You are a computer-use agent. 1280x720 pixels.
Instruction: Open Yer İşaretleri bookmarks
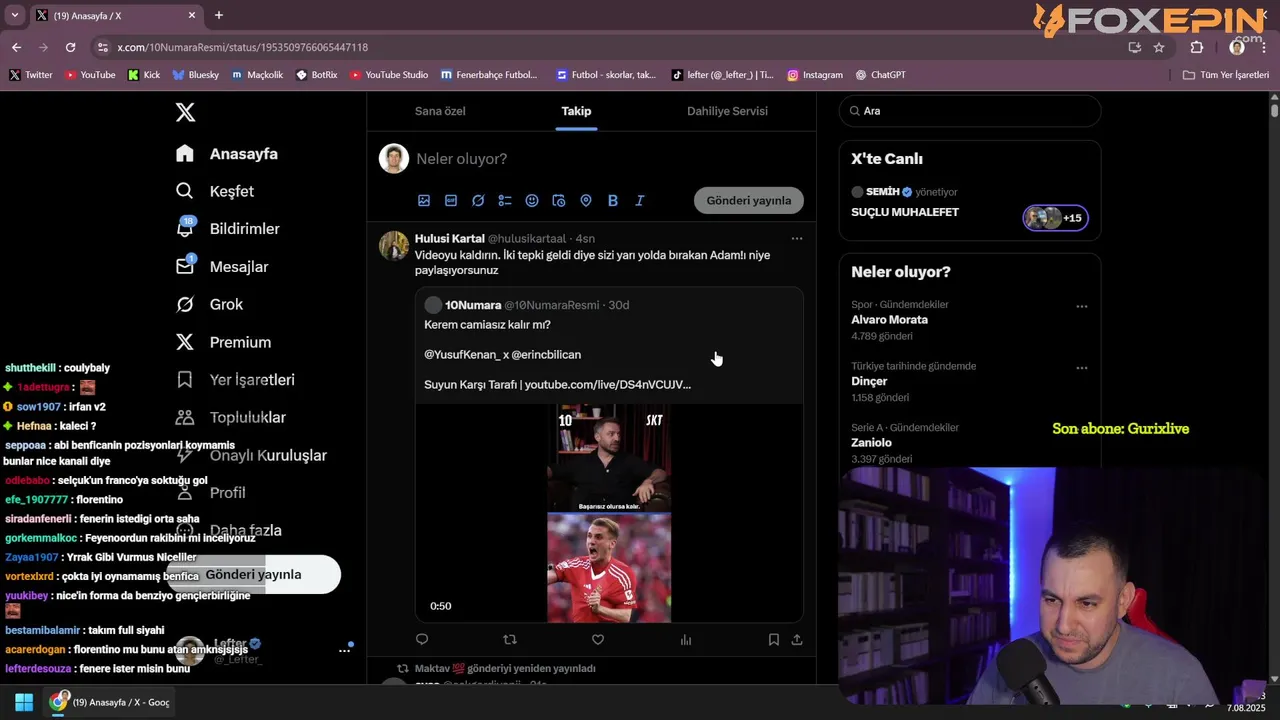235,380
